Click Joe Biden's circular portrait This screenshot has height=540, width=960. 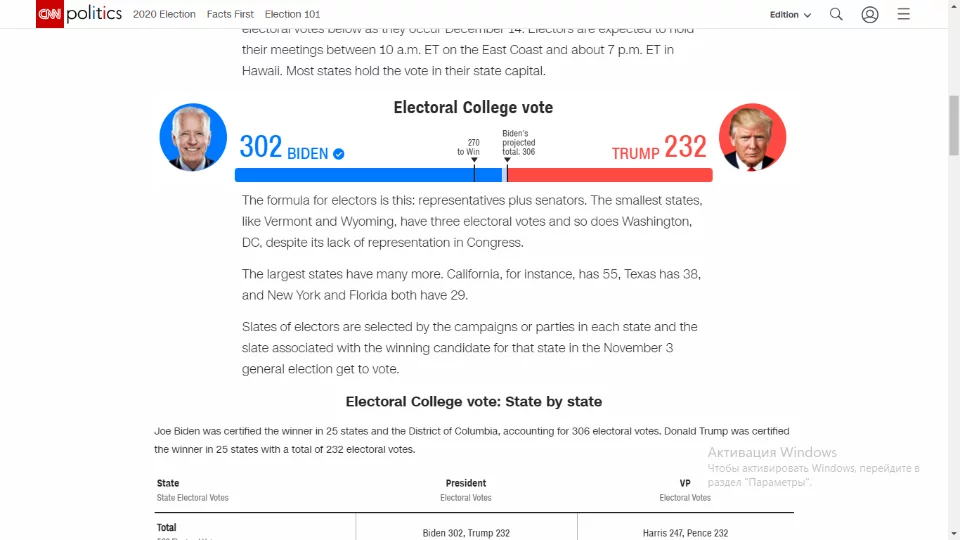(x=193, y=137)
